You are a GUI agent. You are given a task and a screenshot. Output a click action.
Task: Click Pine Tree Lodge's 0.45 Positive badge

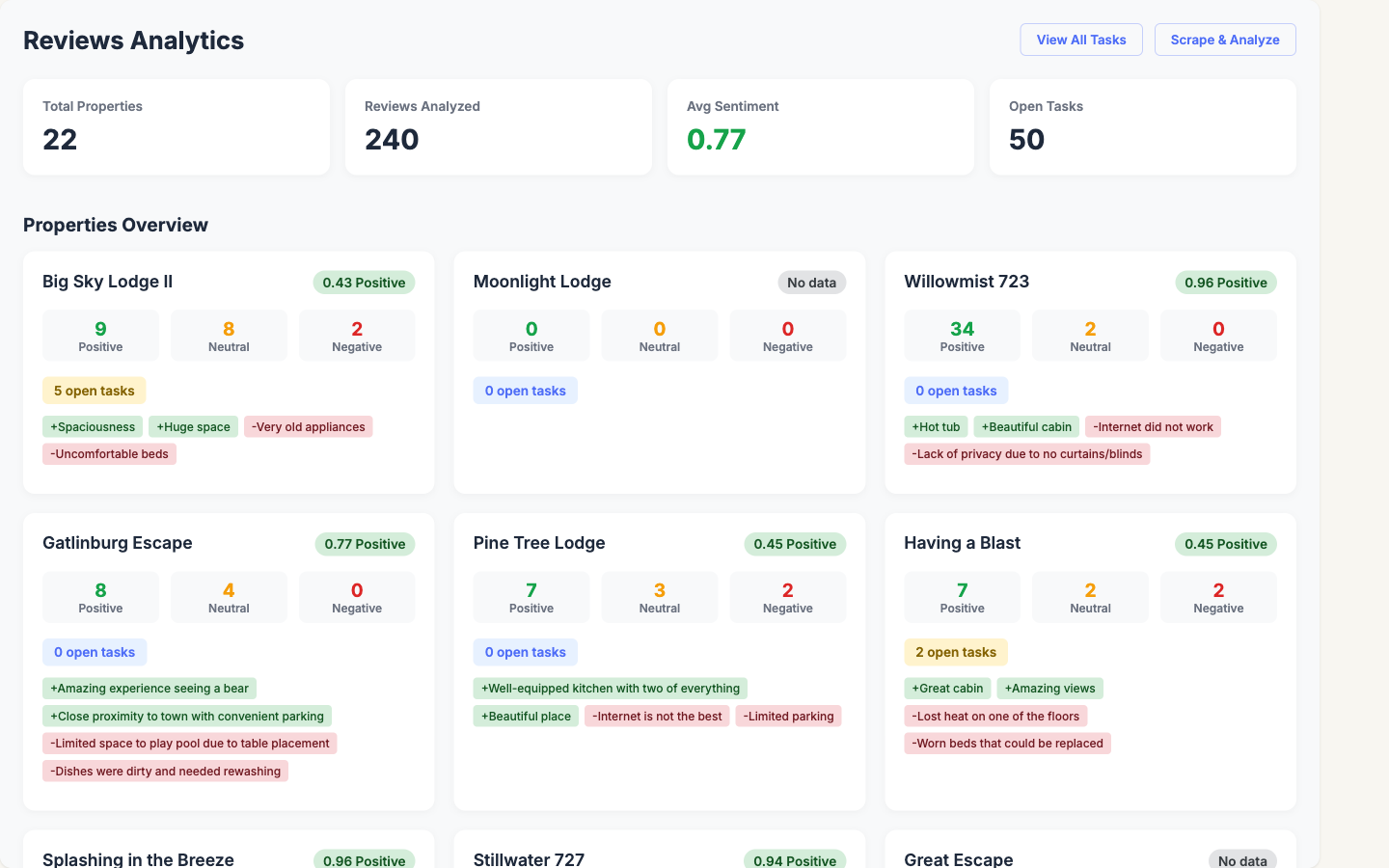(x=795, y=544)
